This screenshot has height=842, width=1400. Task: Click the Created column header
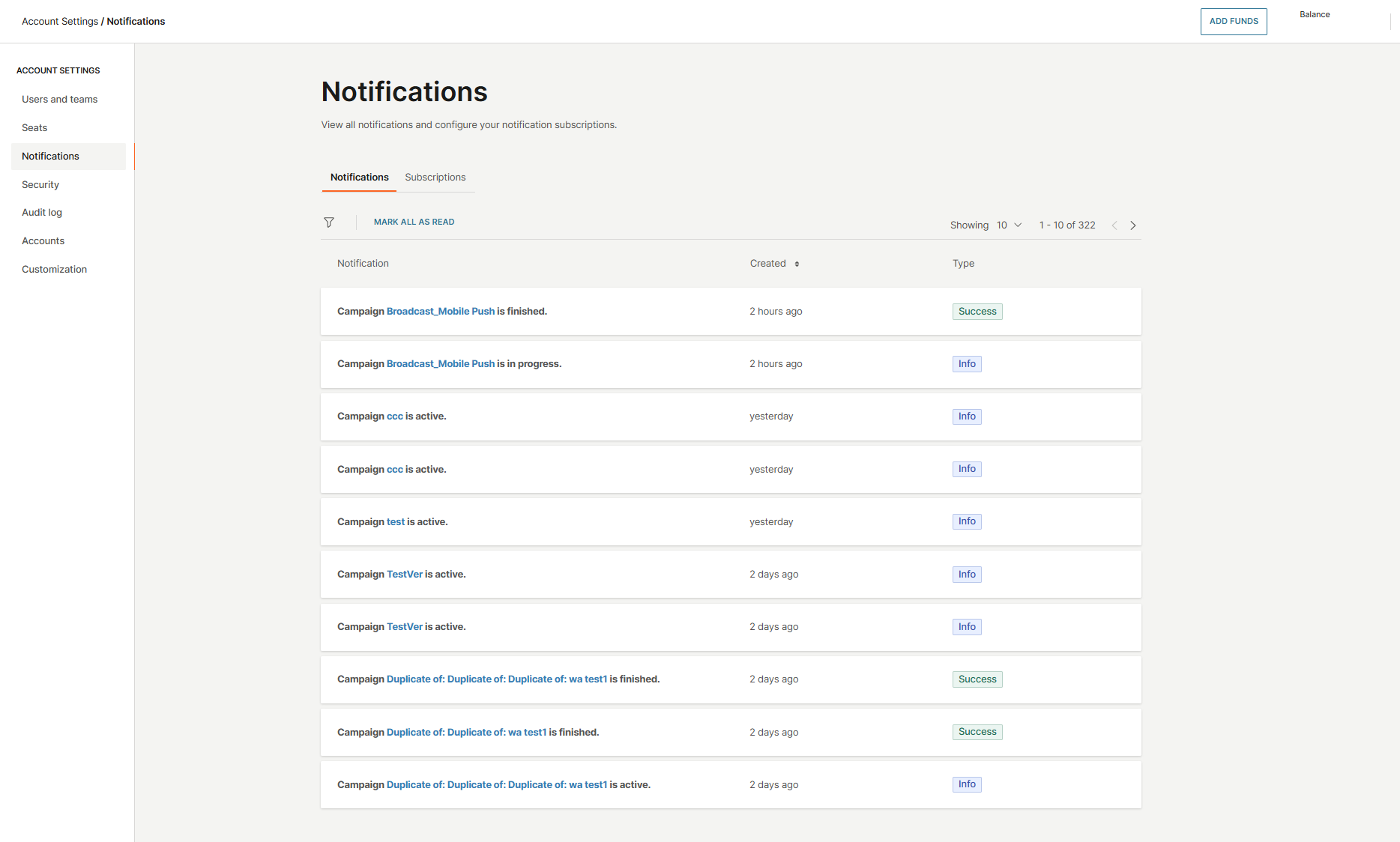tap(768, 264)
